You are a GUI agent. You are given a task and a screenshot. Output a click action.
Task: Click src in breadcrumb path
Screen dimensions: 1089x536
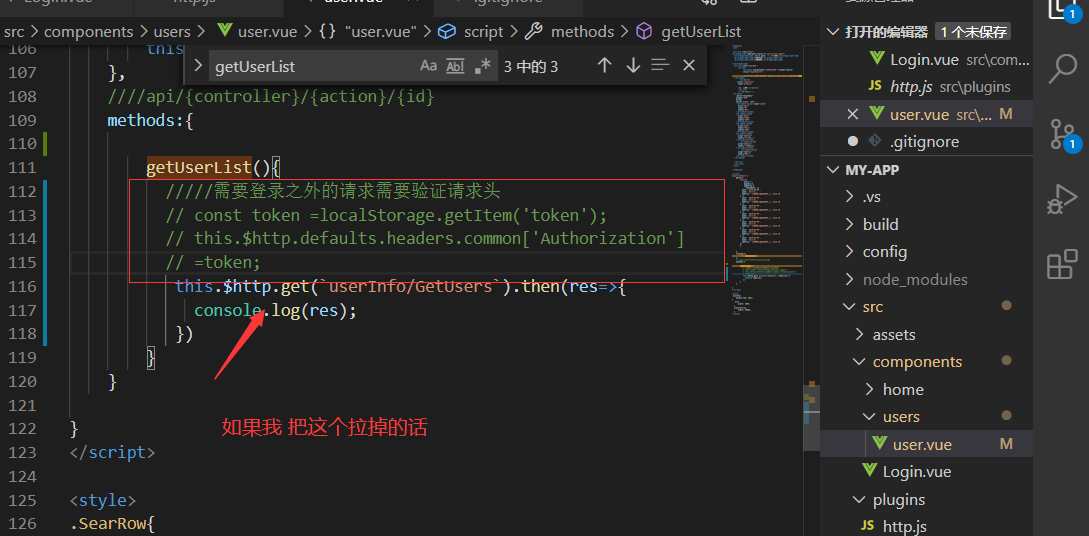[x=14, y=31]
